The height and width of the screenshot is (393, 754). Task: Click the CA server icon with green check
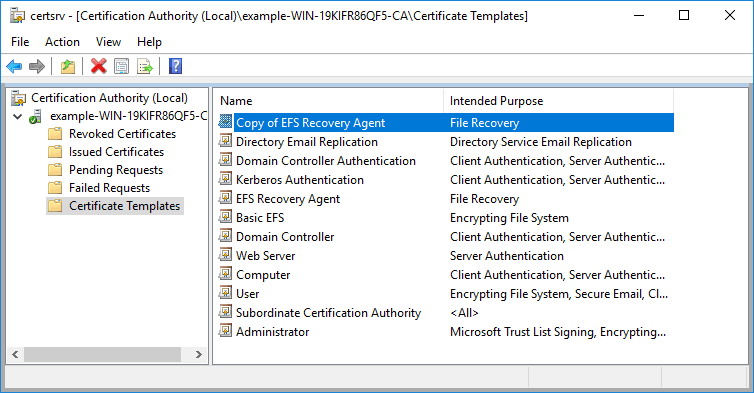click(35, 116)
